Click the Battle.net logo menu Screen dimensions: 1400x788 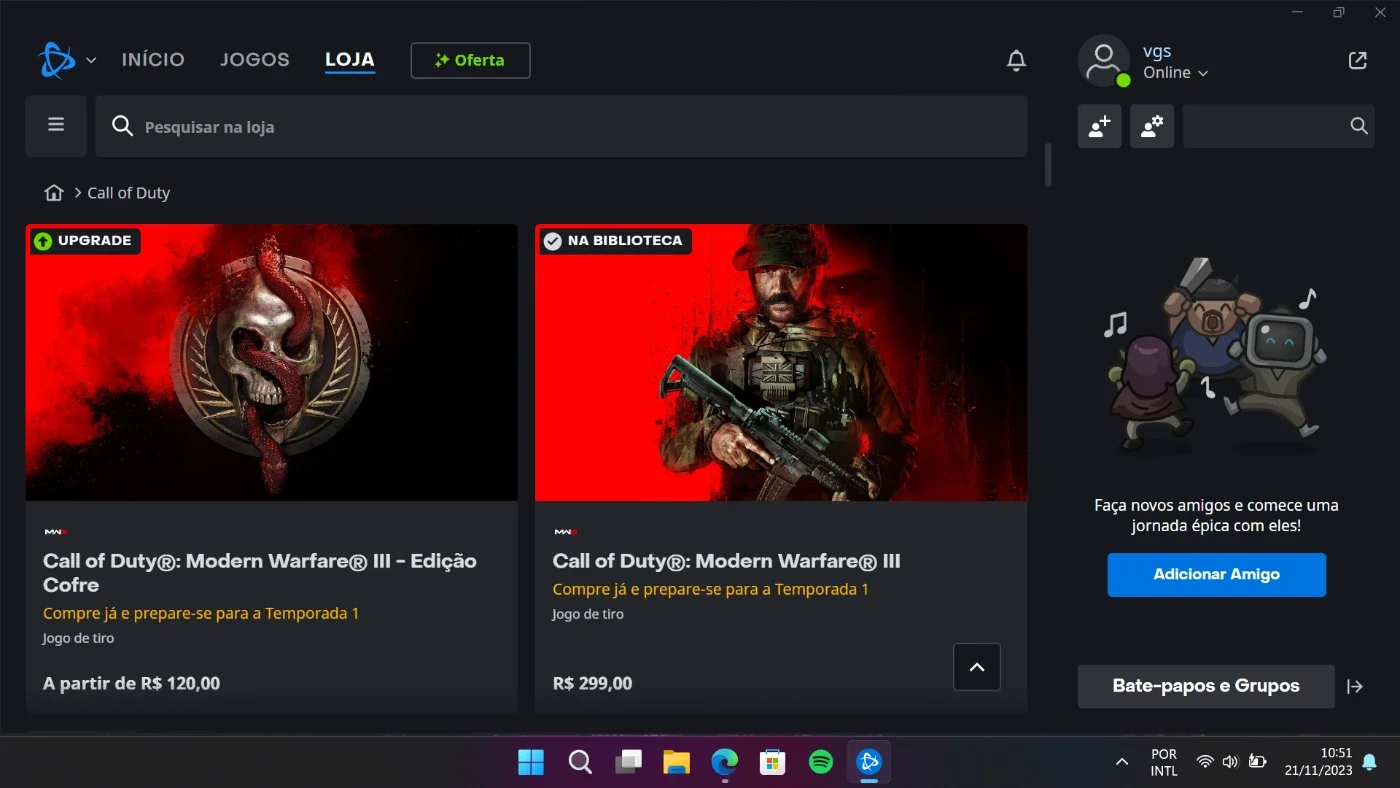pyautogui.click(x=66, y=60)
